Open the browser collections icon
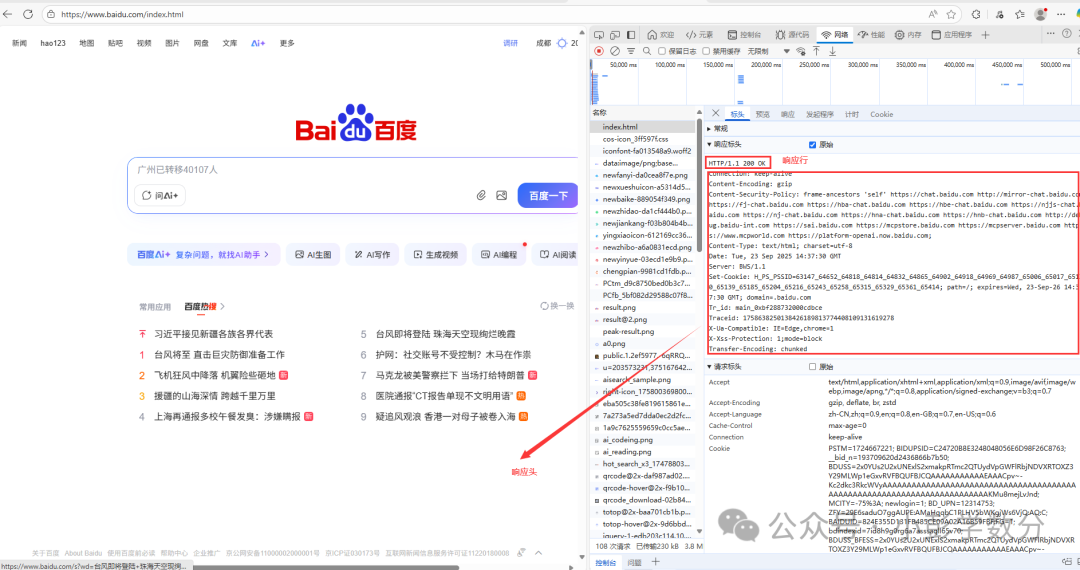The height and width of the screenshot is (570, 1080). click(1020, 14)
